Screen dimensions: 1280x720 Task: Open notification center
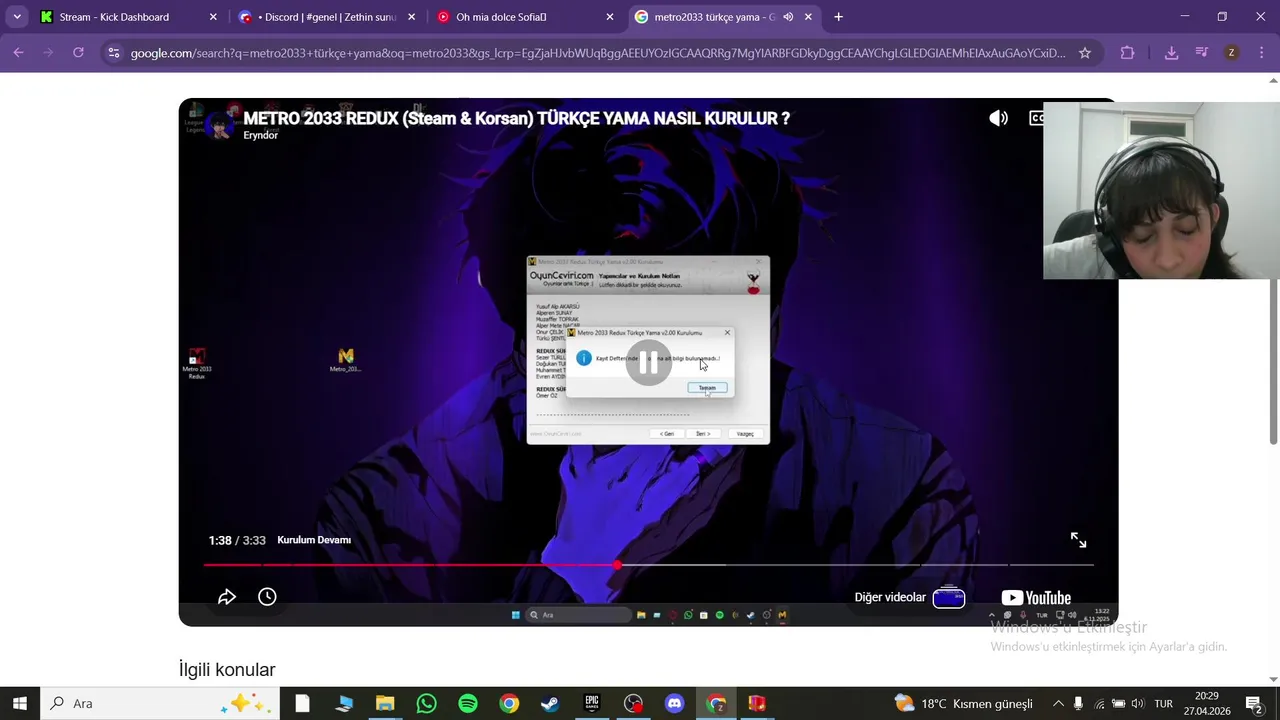point(1254,704)
